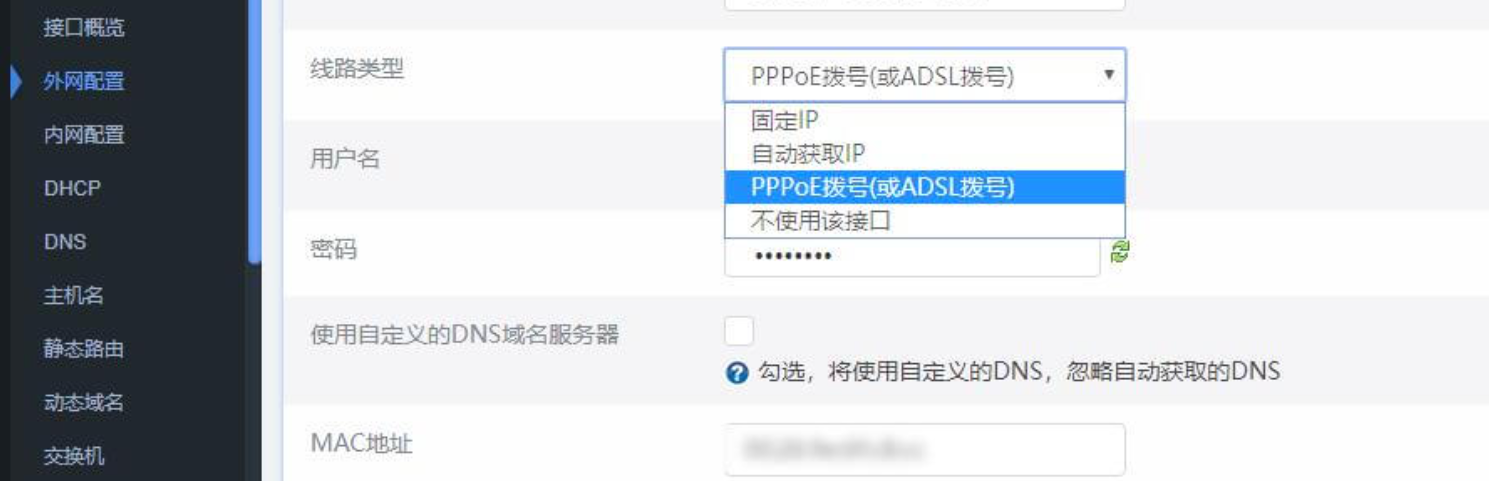This screenshot has width=1489, height=481.
Task: Open 动态域名 in the sidebar
Action: 84,403
